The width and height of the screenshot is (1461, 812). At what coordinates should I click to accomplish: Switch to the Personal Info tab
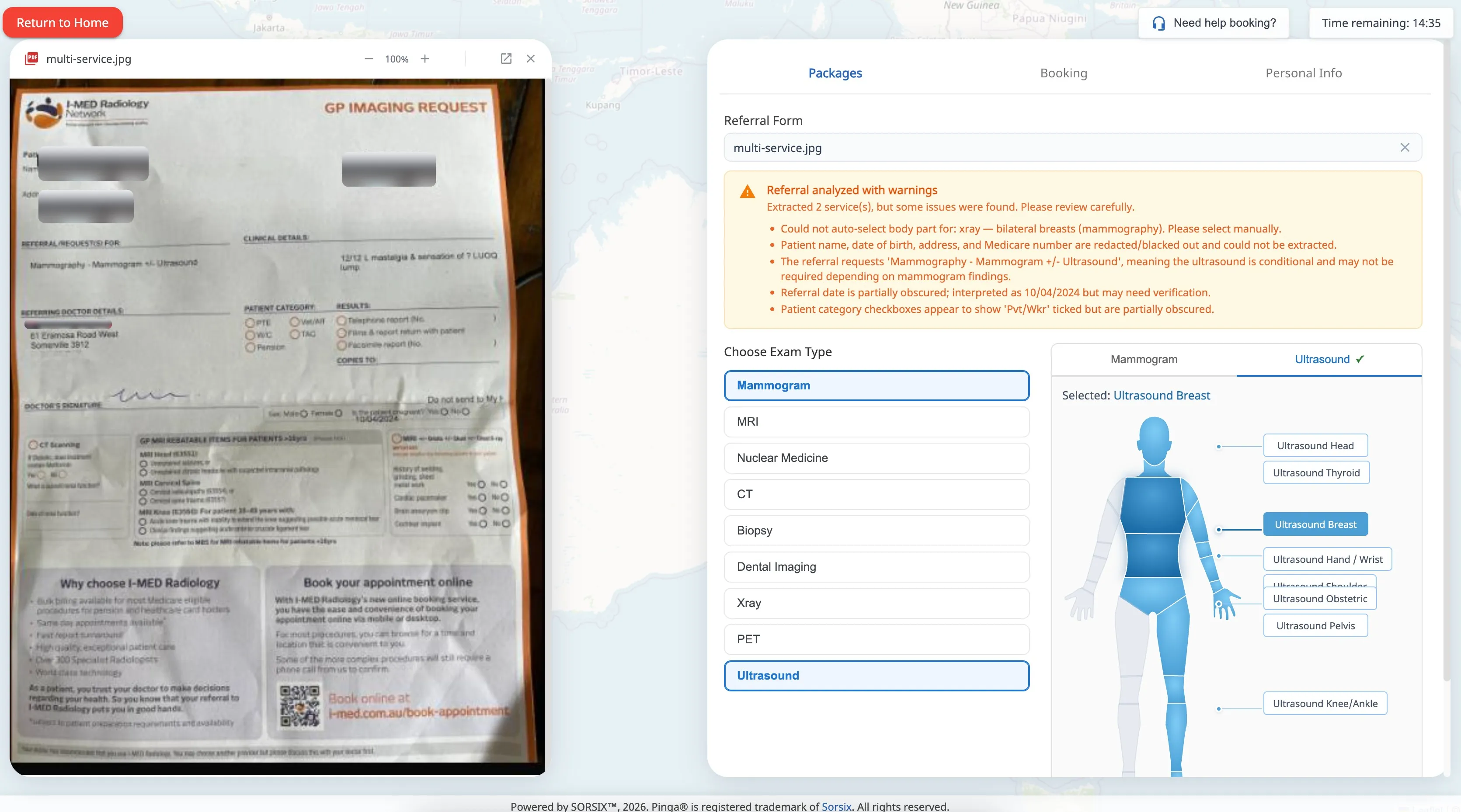coord(1303,73)
